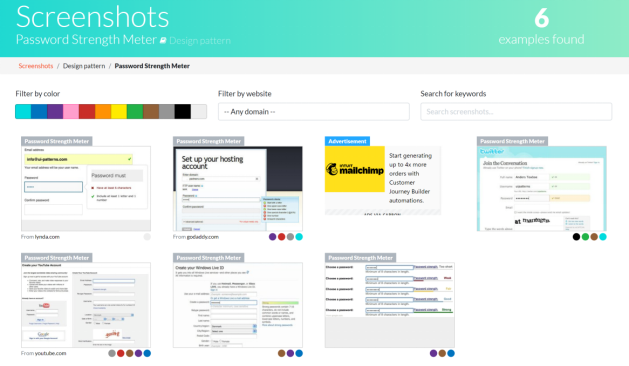
Task: Choose the yellow filter color swatch
Action: 119,112
